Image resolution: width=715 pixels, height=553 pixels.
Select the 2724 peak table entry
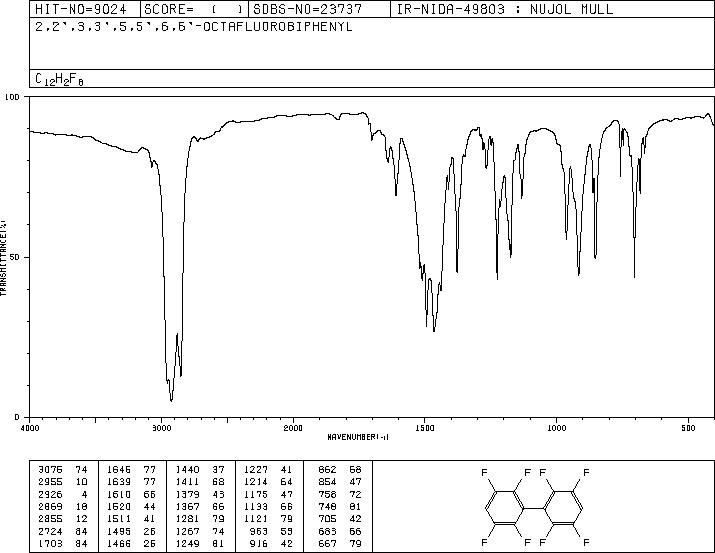point(62,531)
